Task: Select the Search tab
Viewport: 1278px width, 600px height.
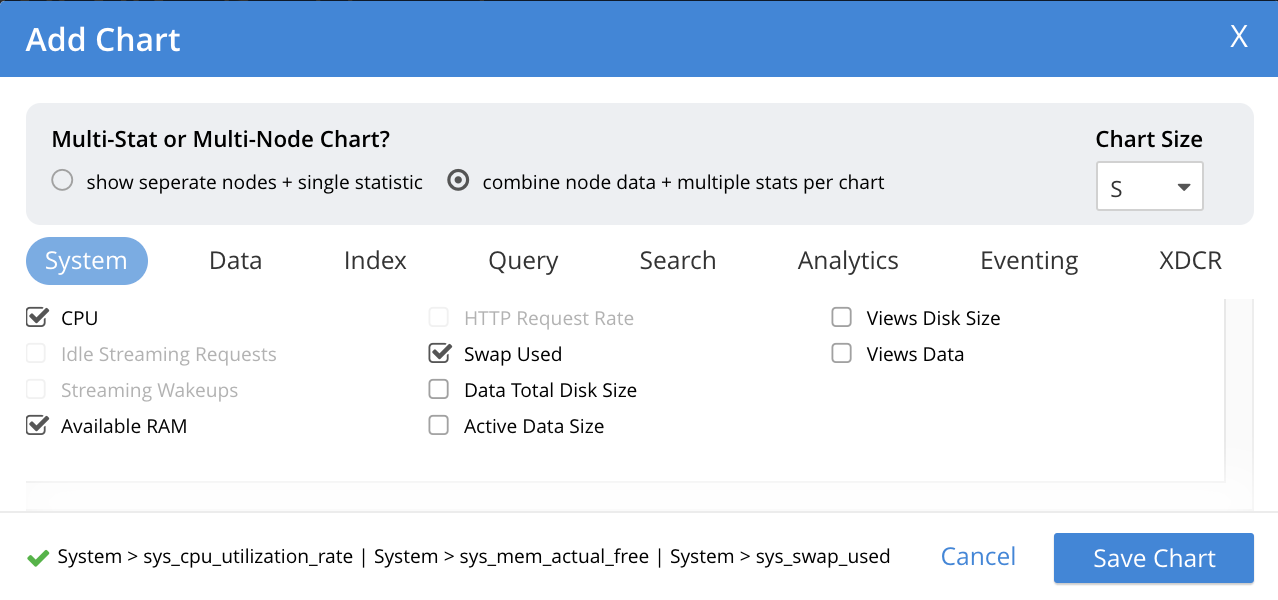Action: (677, 261)
